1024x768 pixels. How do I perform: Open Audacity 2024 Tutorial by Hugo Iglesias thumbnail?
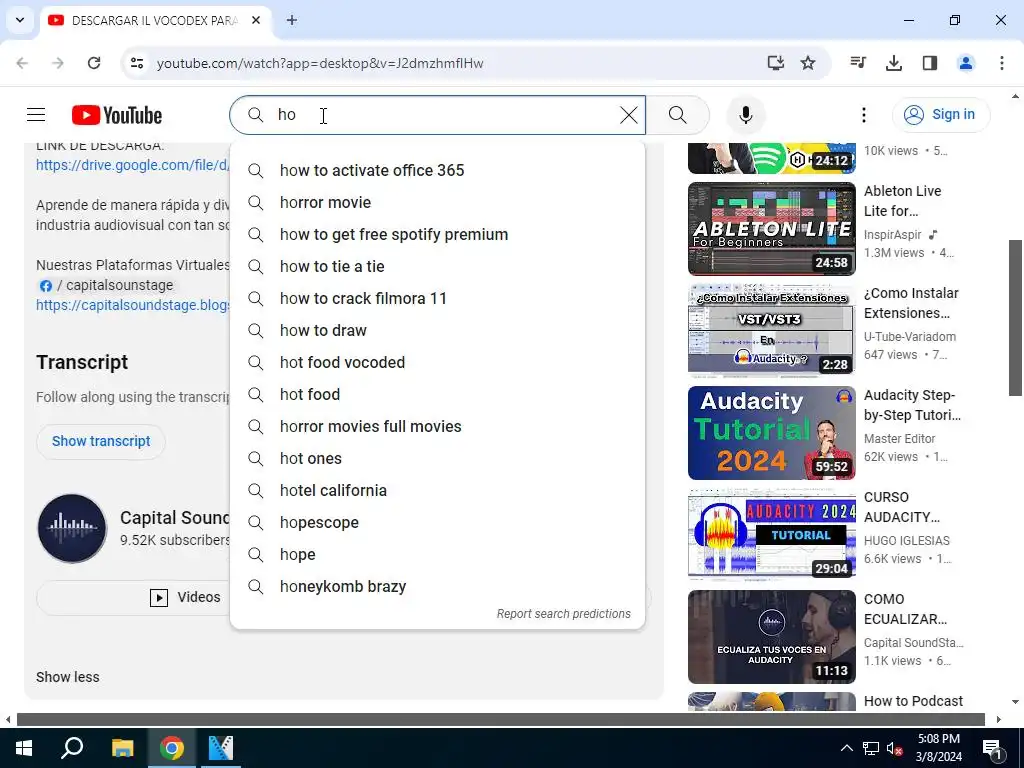click(x=771, y=534)
